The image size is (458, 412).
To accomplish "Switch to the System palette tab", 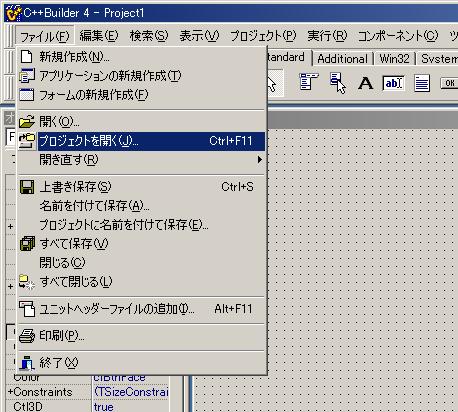I will [x=438, y=59].
